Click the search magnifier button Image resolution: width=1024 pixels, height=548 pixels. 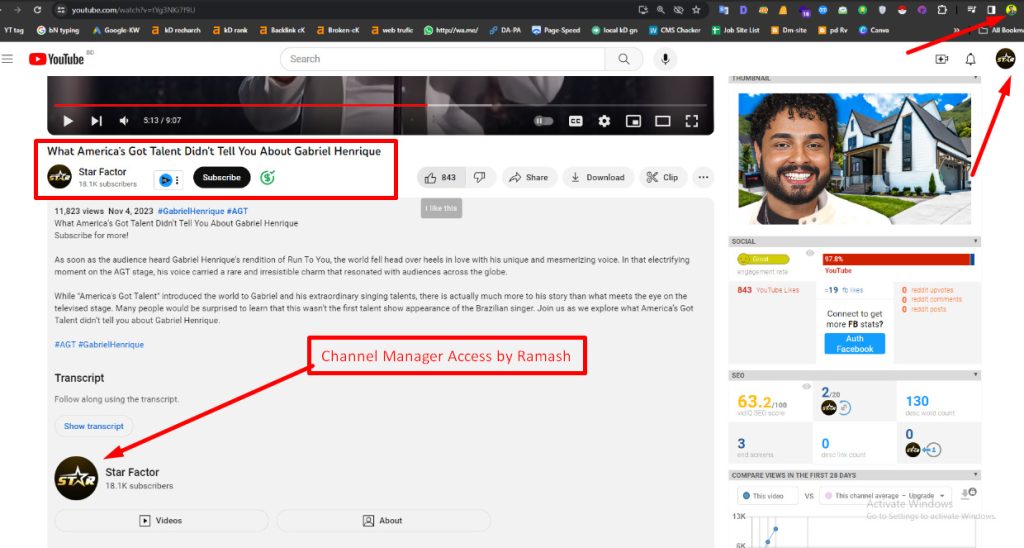coord(624,59)
